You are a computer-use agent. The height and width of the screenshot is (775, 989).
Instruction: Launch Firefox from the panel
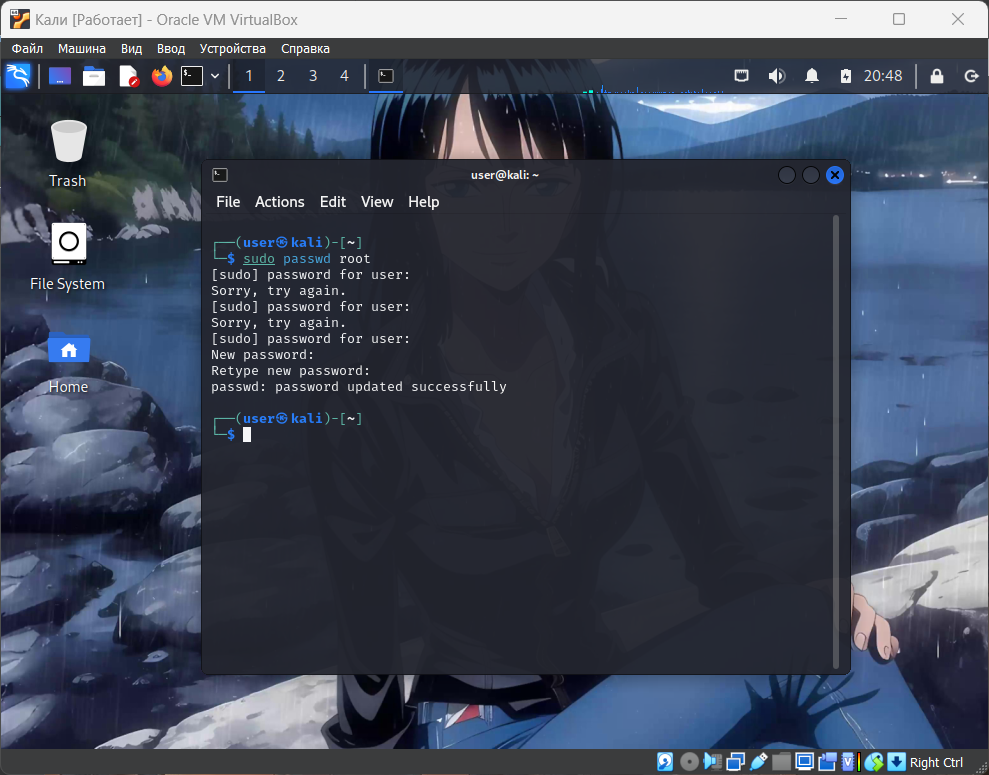click(x=162, y=76)
